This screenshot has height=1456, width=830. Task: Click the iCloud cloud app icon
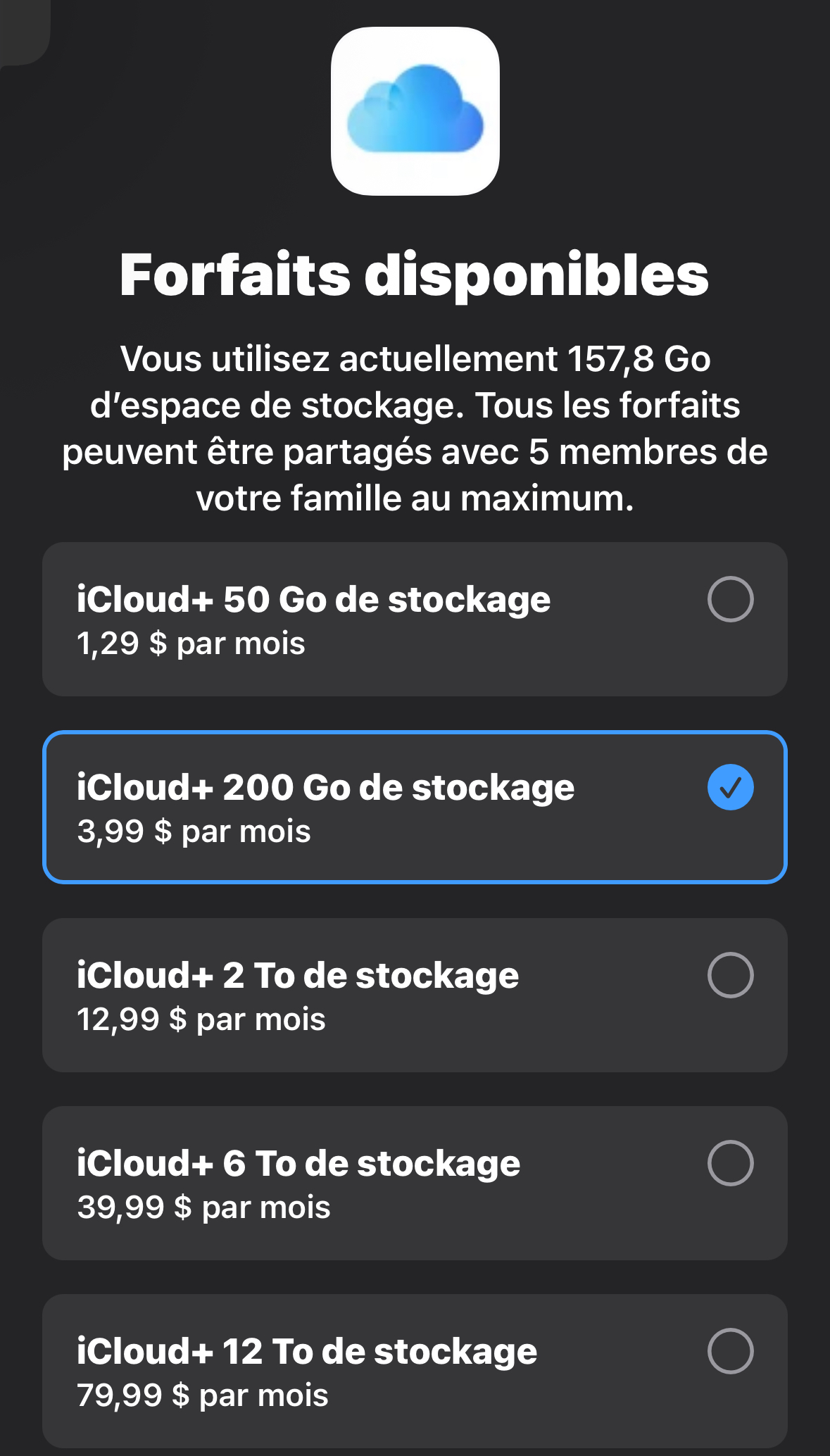[415, 111]
